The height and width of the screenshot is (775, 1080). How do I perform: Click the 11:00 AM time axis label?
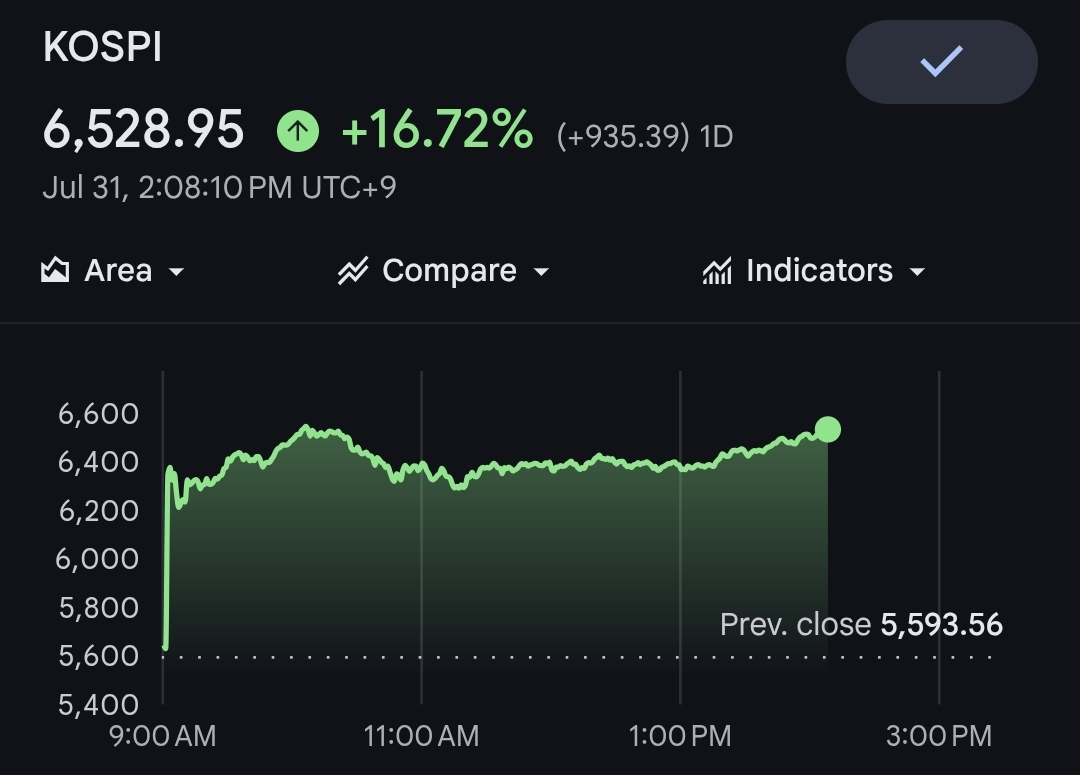[x=422, y=736]
